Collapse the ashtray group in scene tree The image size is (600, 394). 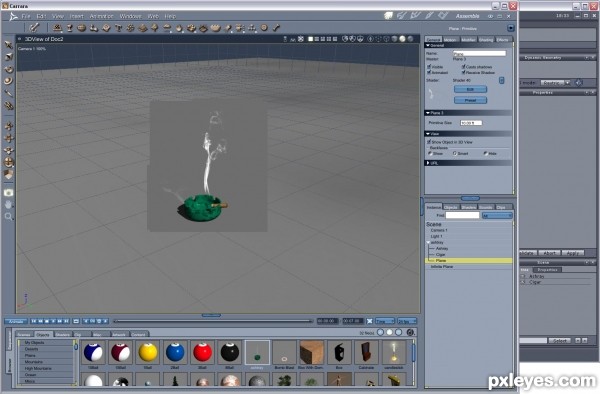pyautogui.click(x=428, y=243)
